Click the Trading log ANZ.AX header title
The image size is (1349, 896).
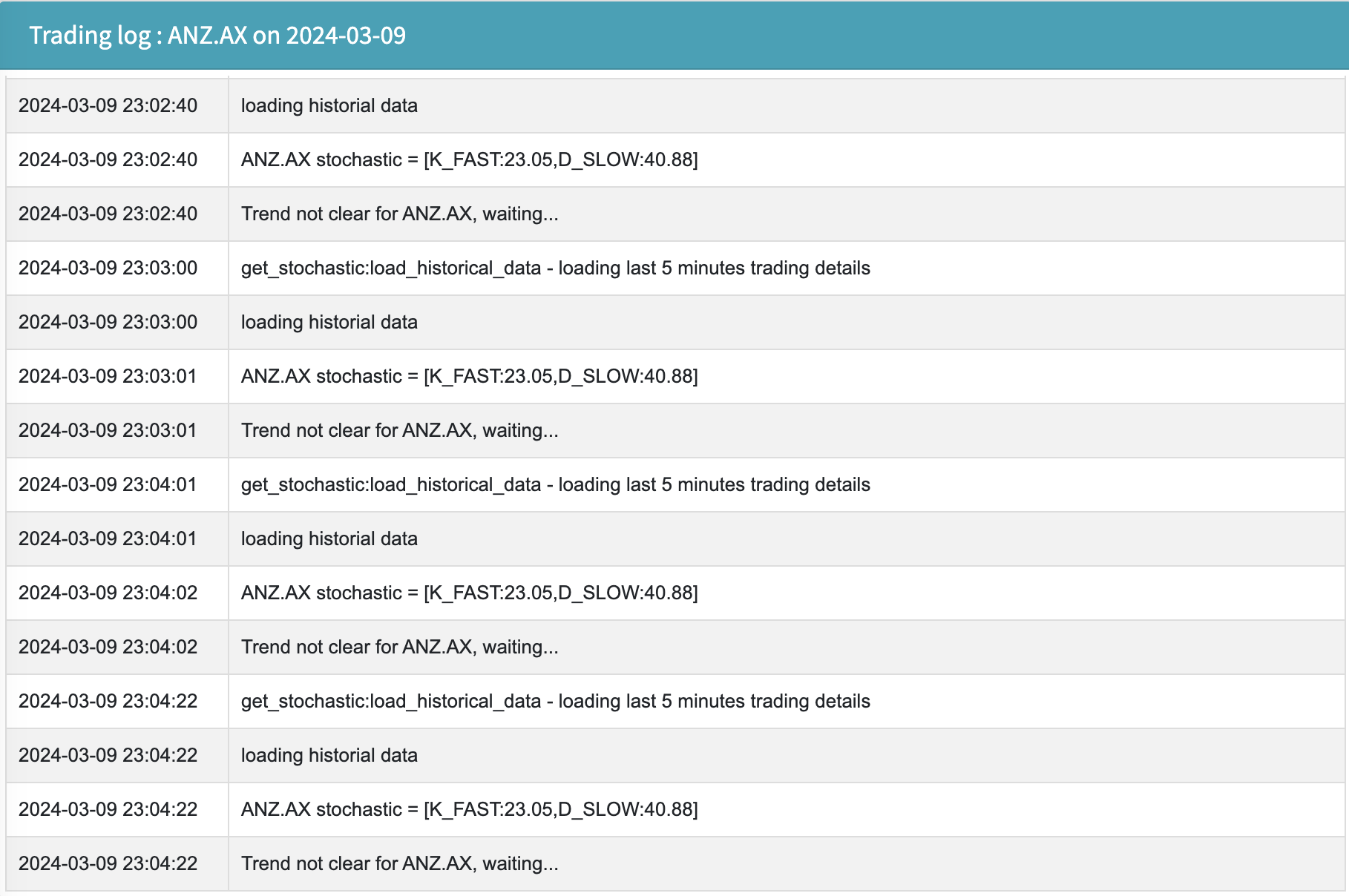pos(217,36)
